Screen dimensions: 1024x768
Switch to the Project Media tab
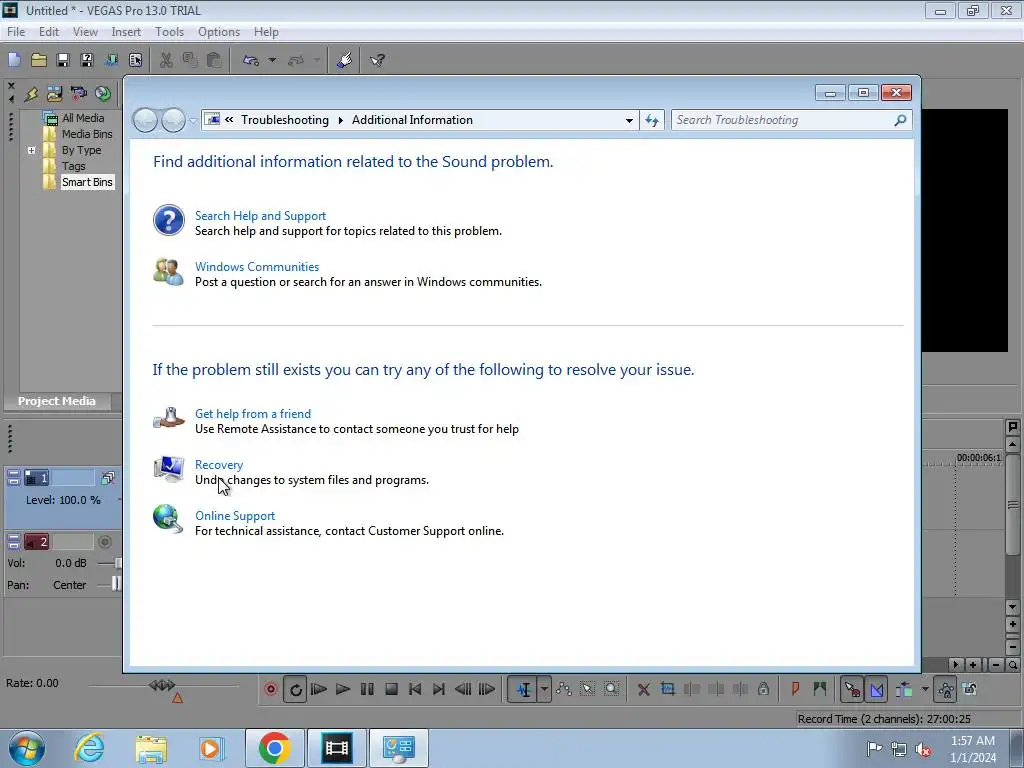pyautogui.click(x=57, y=401)
